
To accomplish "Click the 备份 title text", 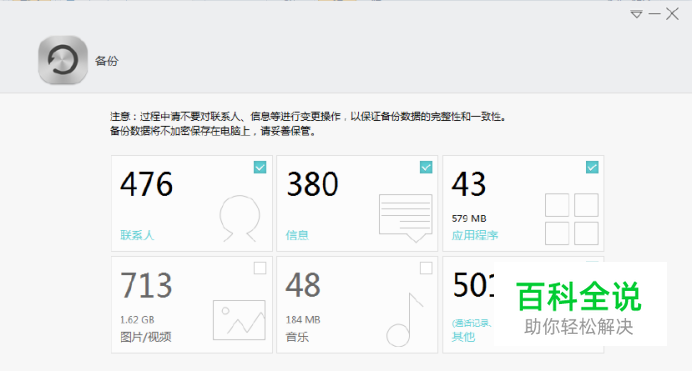I will click(107, 61).
